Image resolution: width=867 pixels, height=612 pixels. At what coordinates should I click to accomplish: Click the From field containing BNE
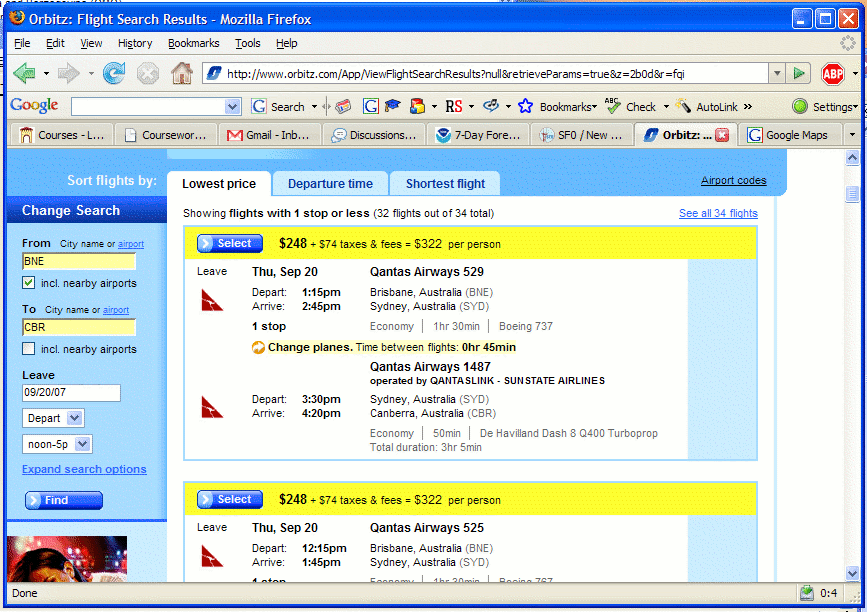click(79, 261)
